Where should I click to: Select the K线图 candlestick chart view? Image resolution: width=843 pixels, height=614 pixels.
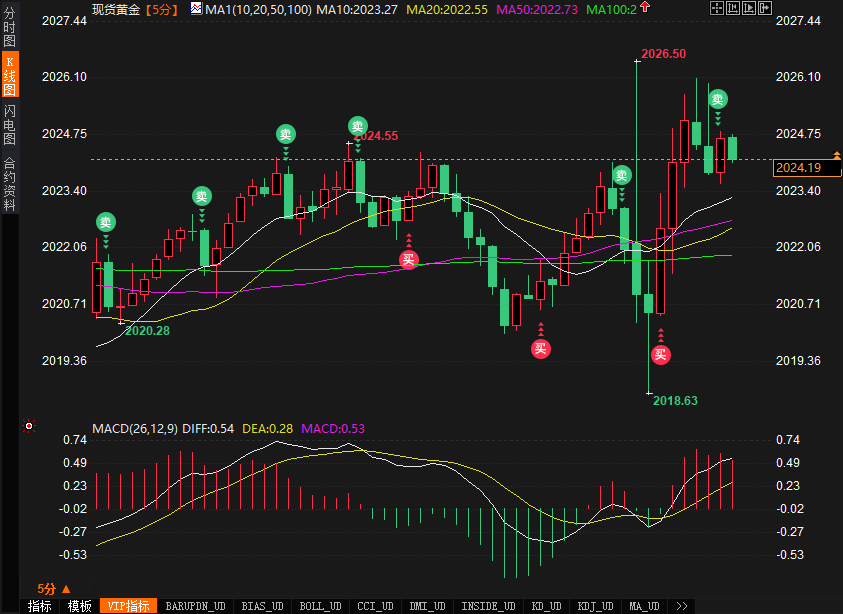[10, 75]
